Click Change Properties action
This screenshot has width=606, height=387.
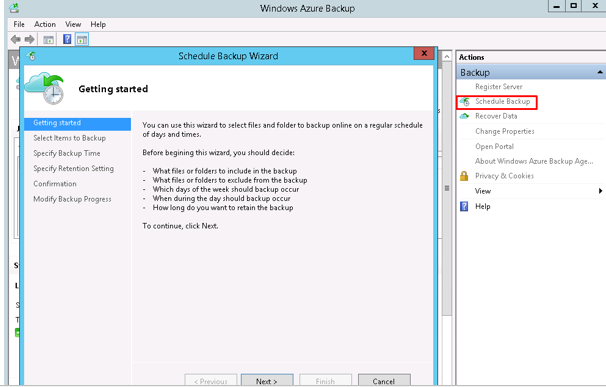[x=505, y=131]
